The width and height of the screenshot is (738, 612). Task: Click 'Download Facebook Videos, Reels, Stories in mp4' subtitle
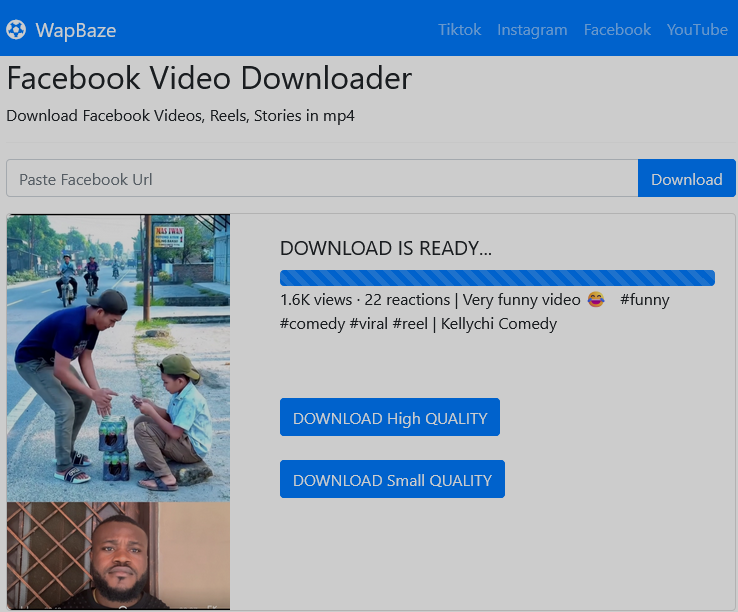[x=180, y=116]
